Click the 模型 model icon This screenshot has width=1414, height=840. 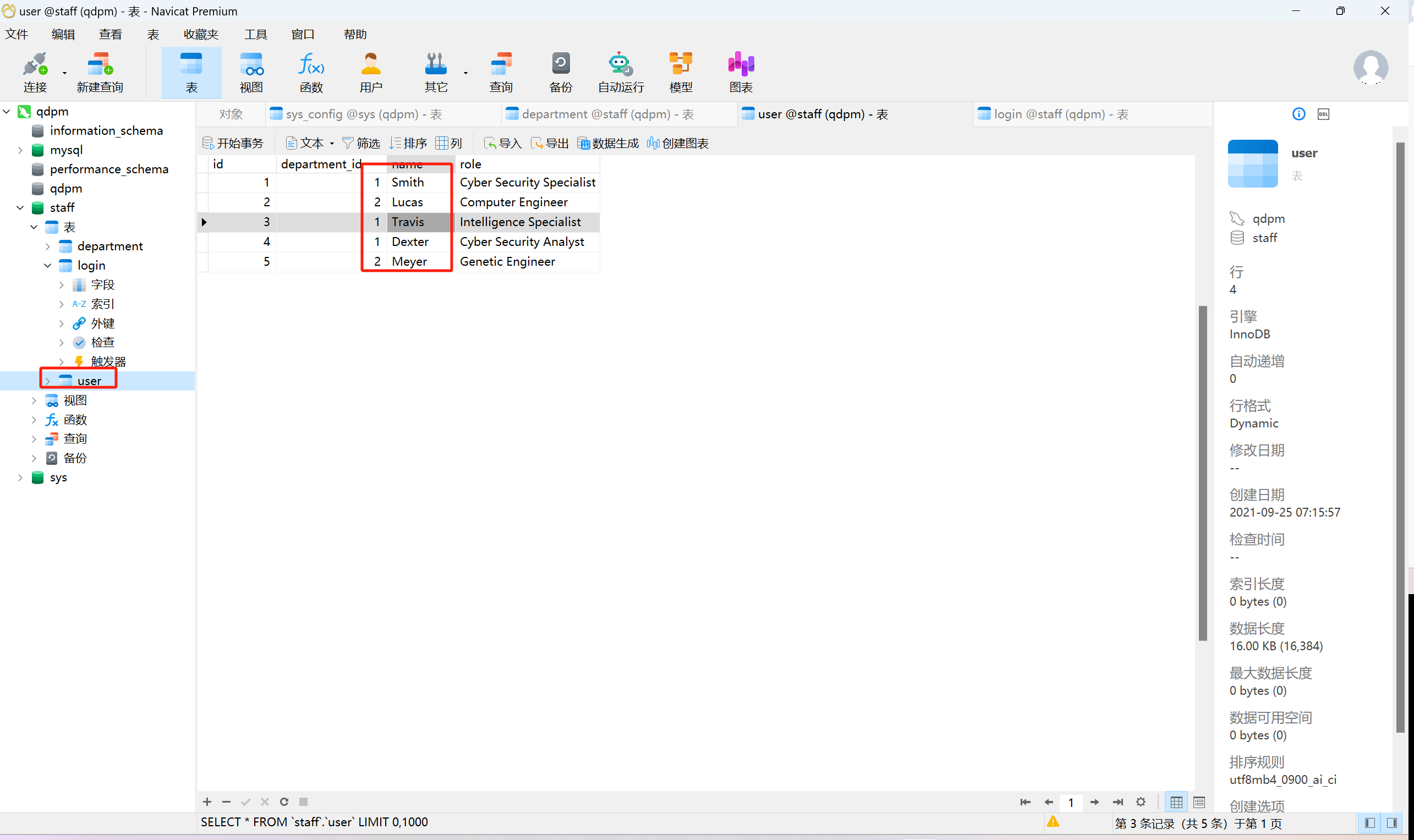(680, 72)
